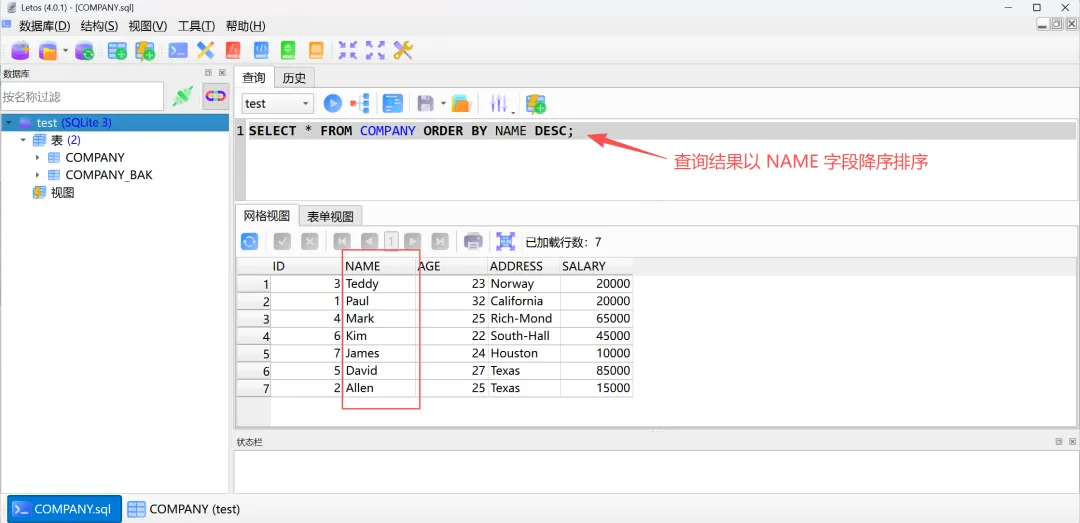Click the page number 1 field
This screenshot has width=1080, height=523.
[391, 241]
